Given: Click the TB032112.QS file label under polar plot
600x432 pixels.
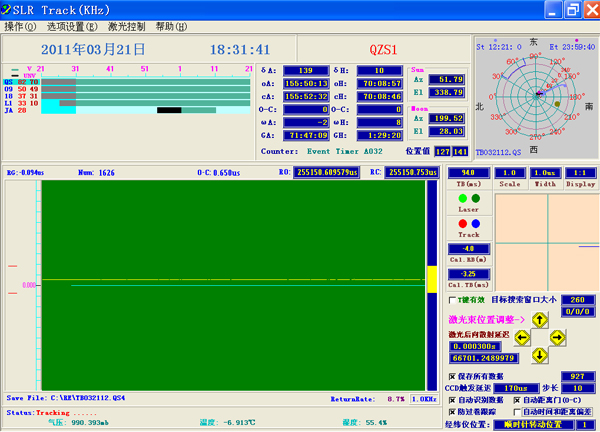Looking at the screenshot, I should pyautogui.click(x=498, y=152).
